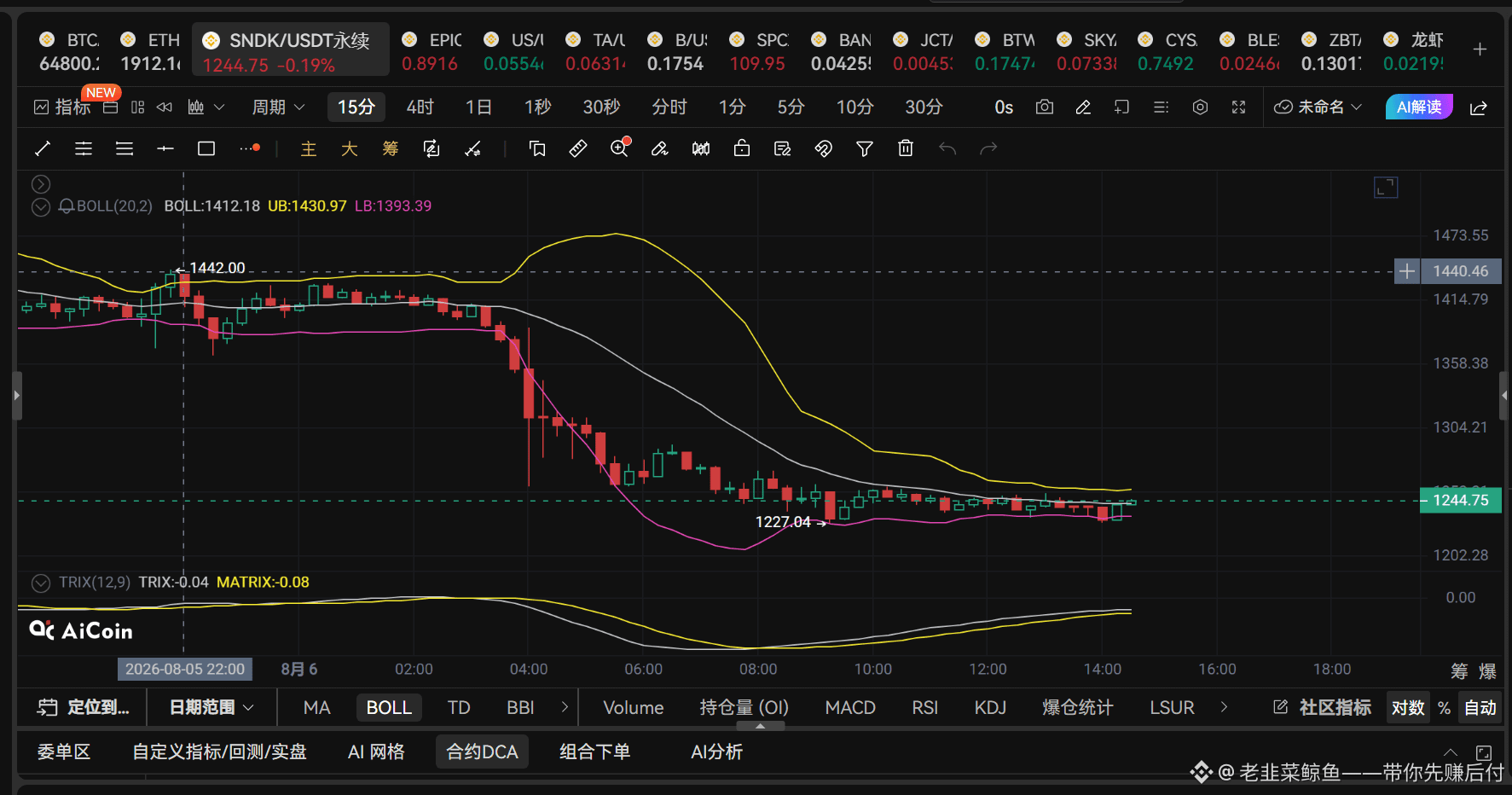
Task: Click the lock drawings icon
Action: (742, 148)
